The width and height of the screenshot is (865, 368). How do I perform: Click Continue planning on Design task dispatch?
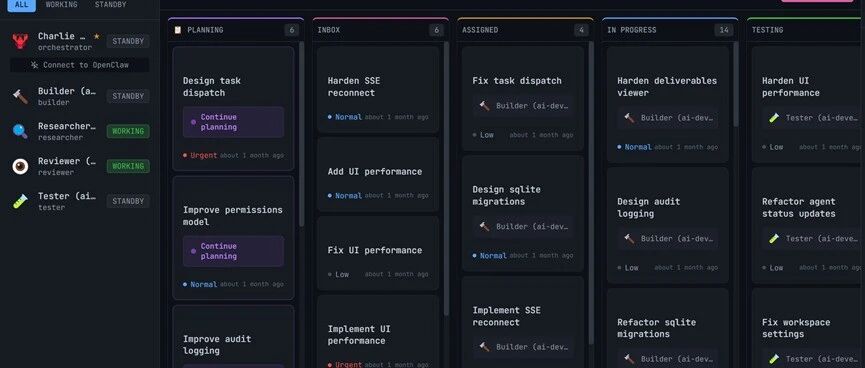233,122
